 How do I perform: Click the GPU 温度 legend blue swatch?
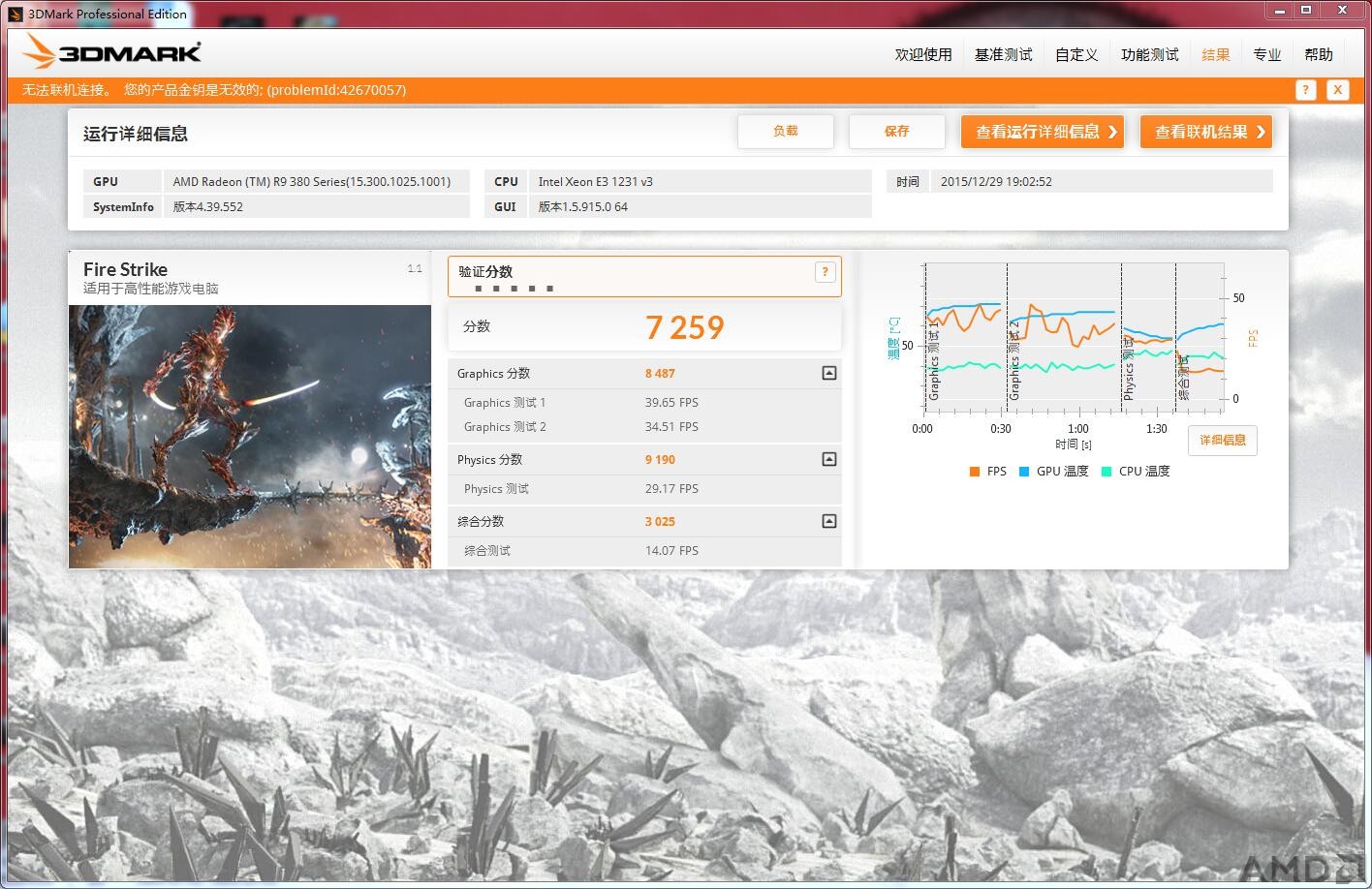tap(1023, 472)
